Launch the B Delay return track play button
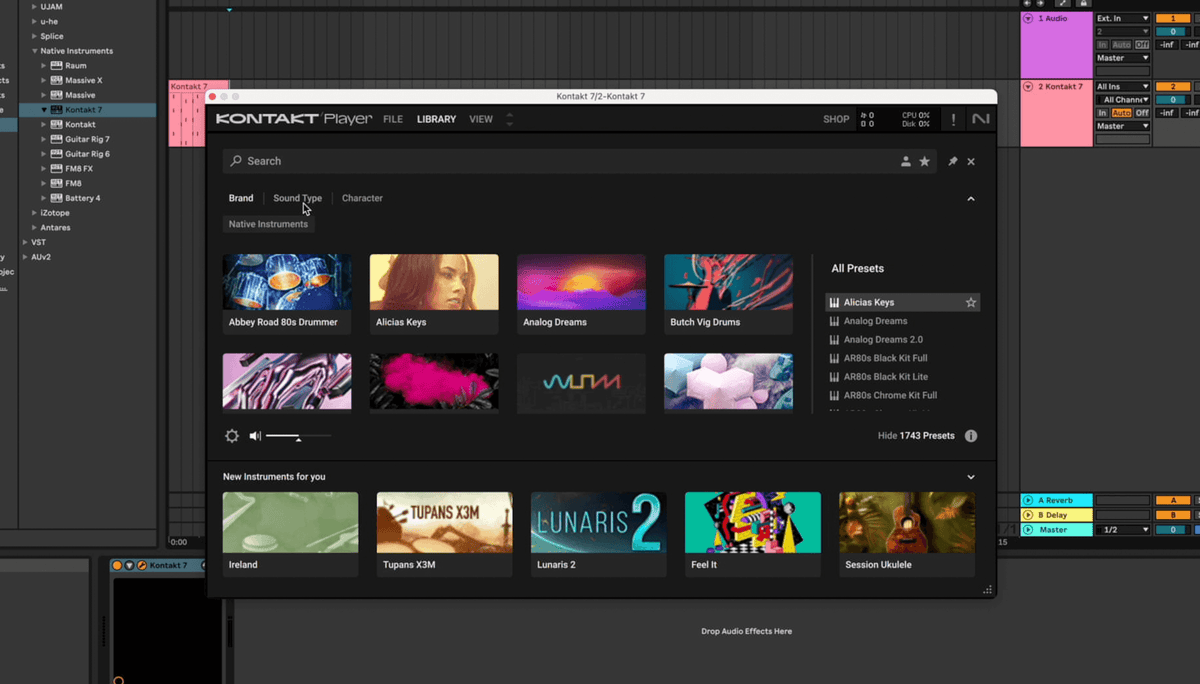Image resolution: width=1200 pixels, height=684 pixels. (x=1027, y=515)
